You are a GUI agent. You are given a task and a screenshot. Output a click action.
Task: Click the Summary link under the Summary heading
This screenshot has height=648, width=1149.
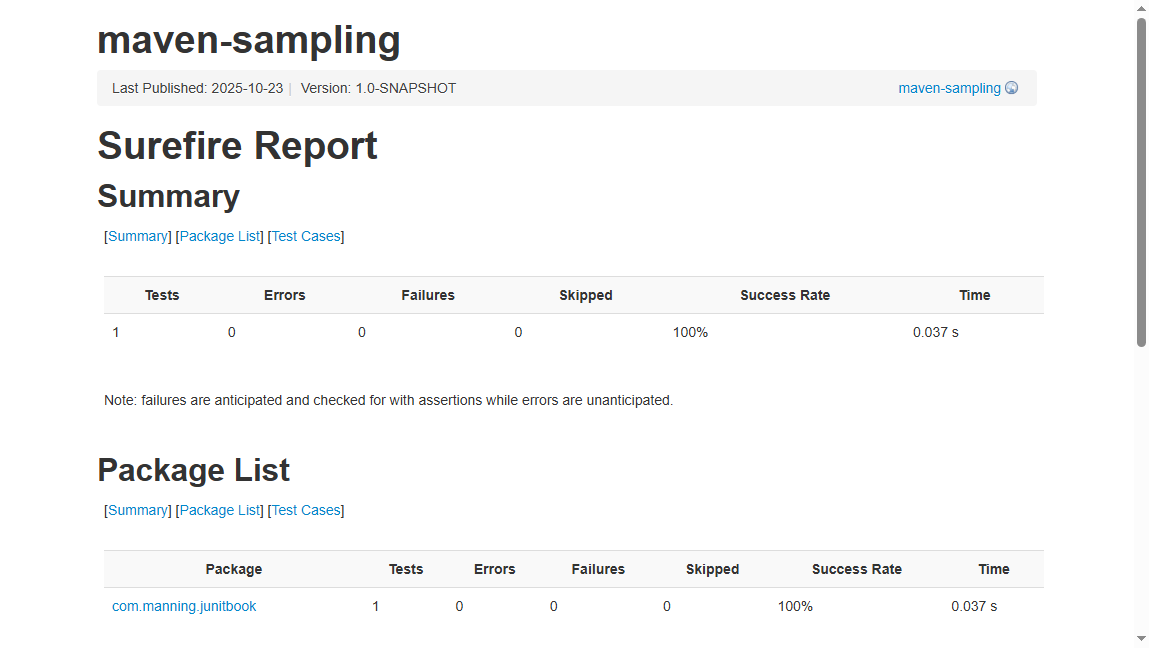click(138, 236)
